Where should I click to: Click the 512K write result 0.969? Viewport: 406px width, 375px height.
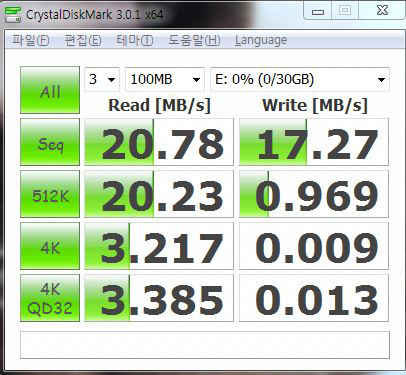314,194
